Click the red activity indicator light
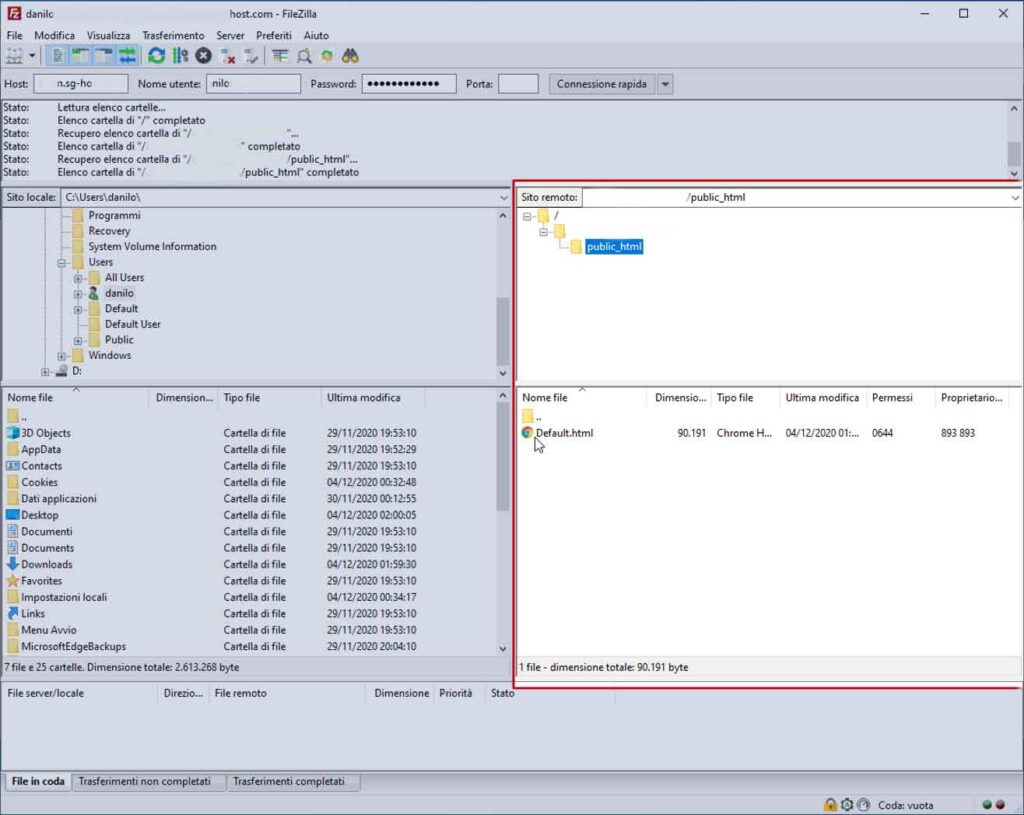Viewport: 1024px width, 815px height. click(1000, 805)
